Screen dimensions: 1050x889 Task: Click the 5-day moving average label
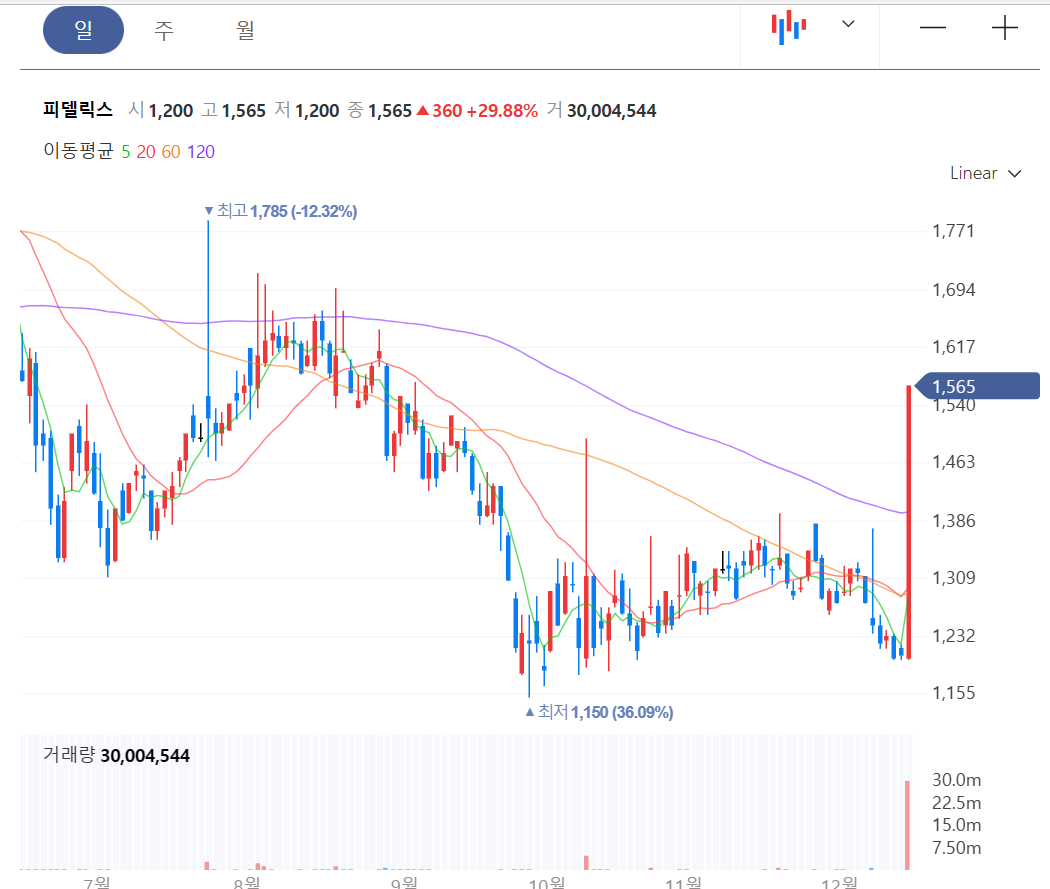click(126, 152)
